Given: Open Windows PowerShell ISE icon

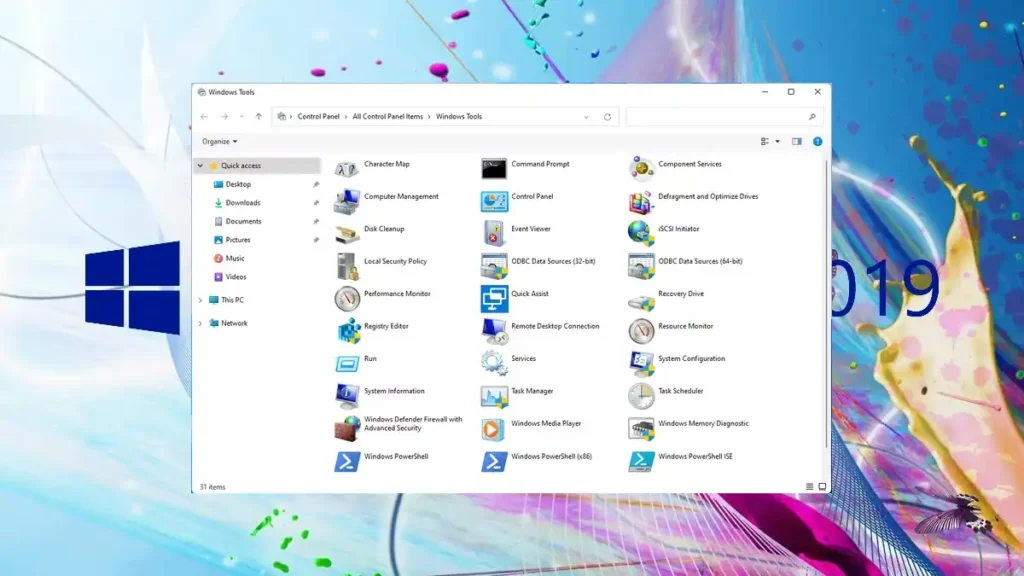Looking at the screenshot, I should click(x=641, y=461).
